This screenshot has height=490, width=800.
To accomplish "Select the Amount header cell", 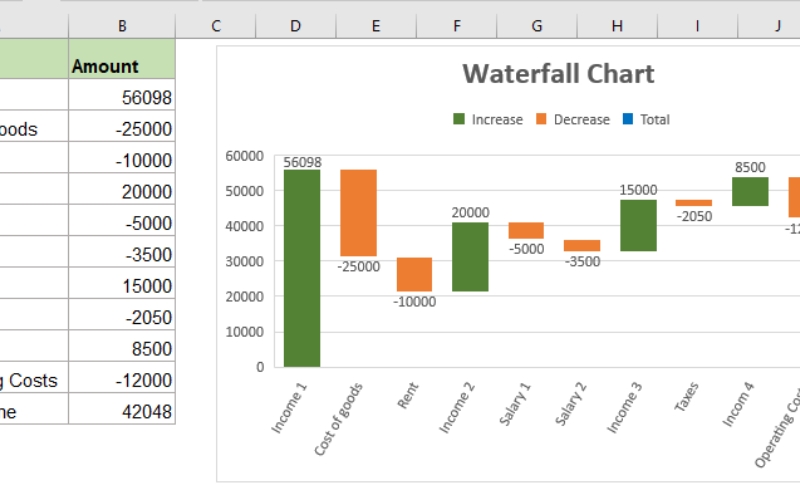I will coord(121,66).
